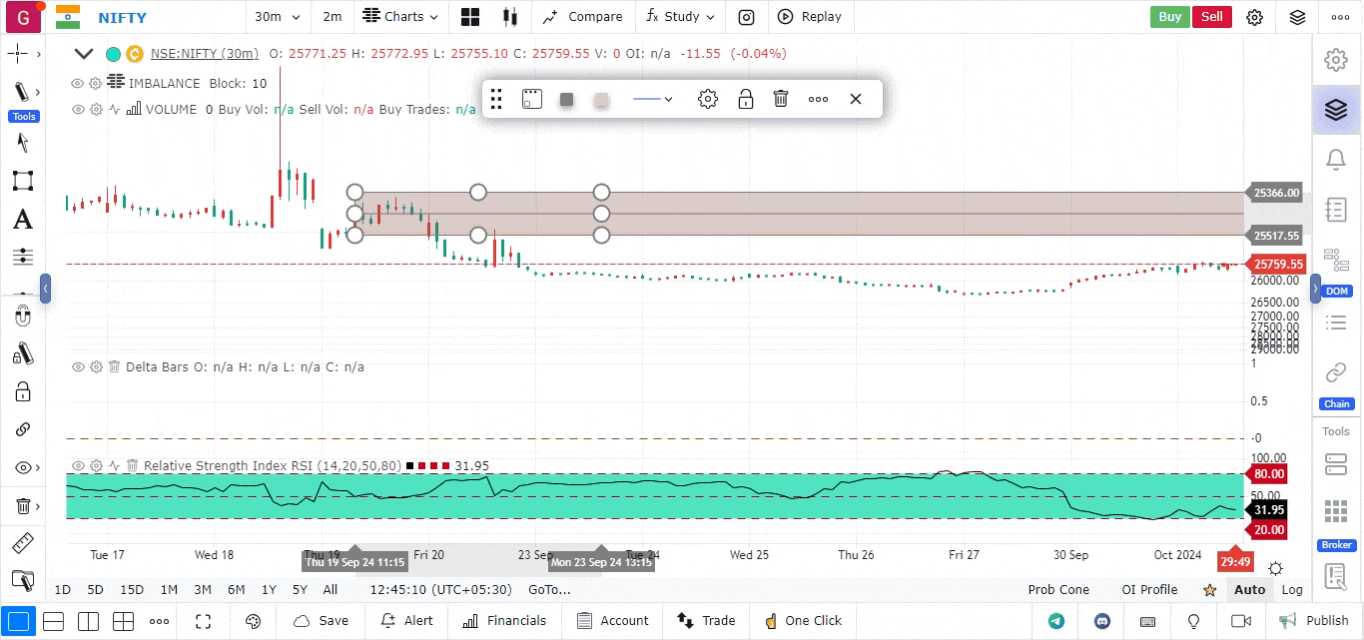Open the DOM panel
Screen dimensions: 1364x640
[x=1335, y=271]
